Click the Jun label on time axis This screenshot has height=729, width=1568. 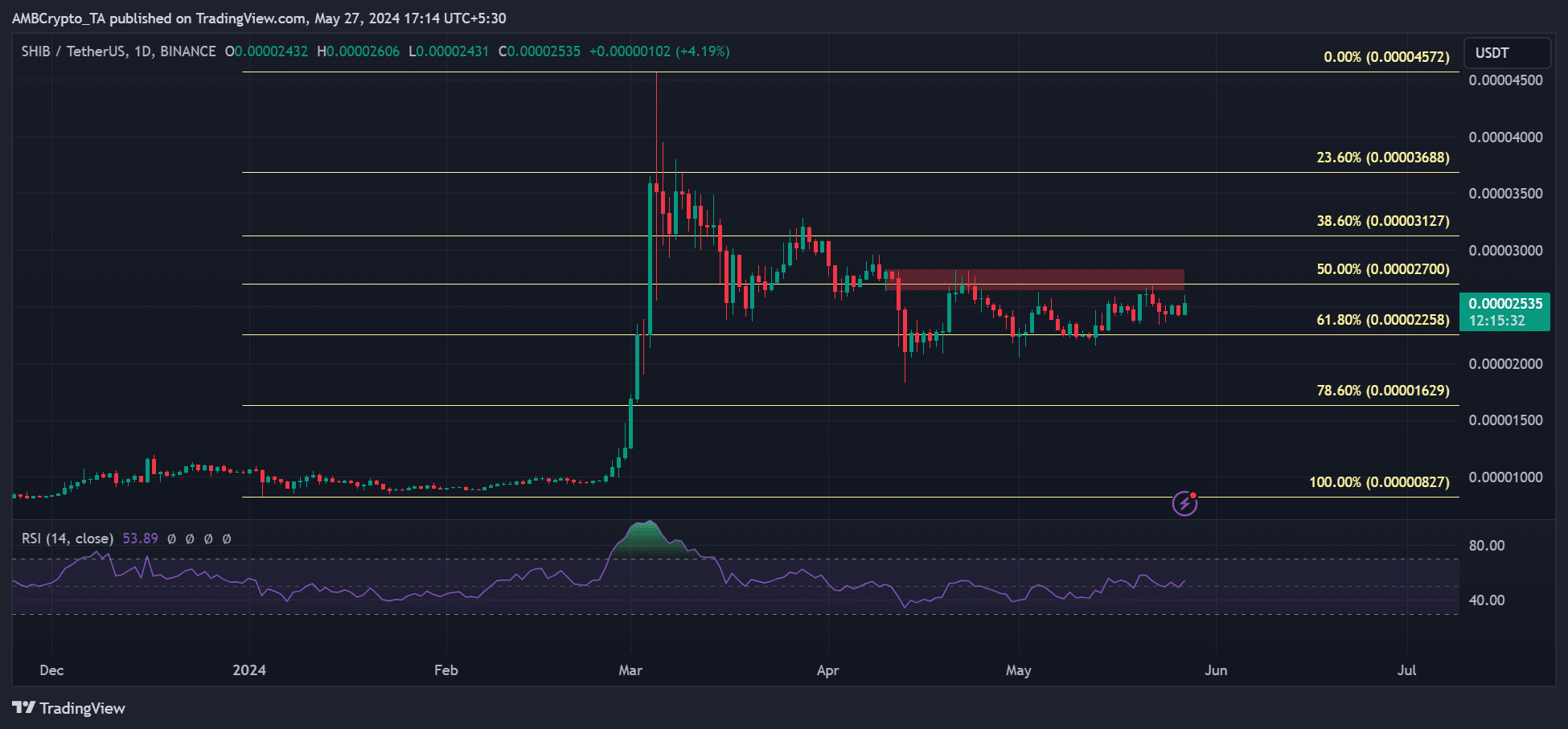click(1216, 670)
